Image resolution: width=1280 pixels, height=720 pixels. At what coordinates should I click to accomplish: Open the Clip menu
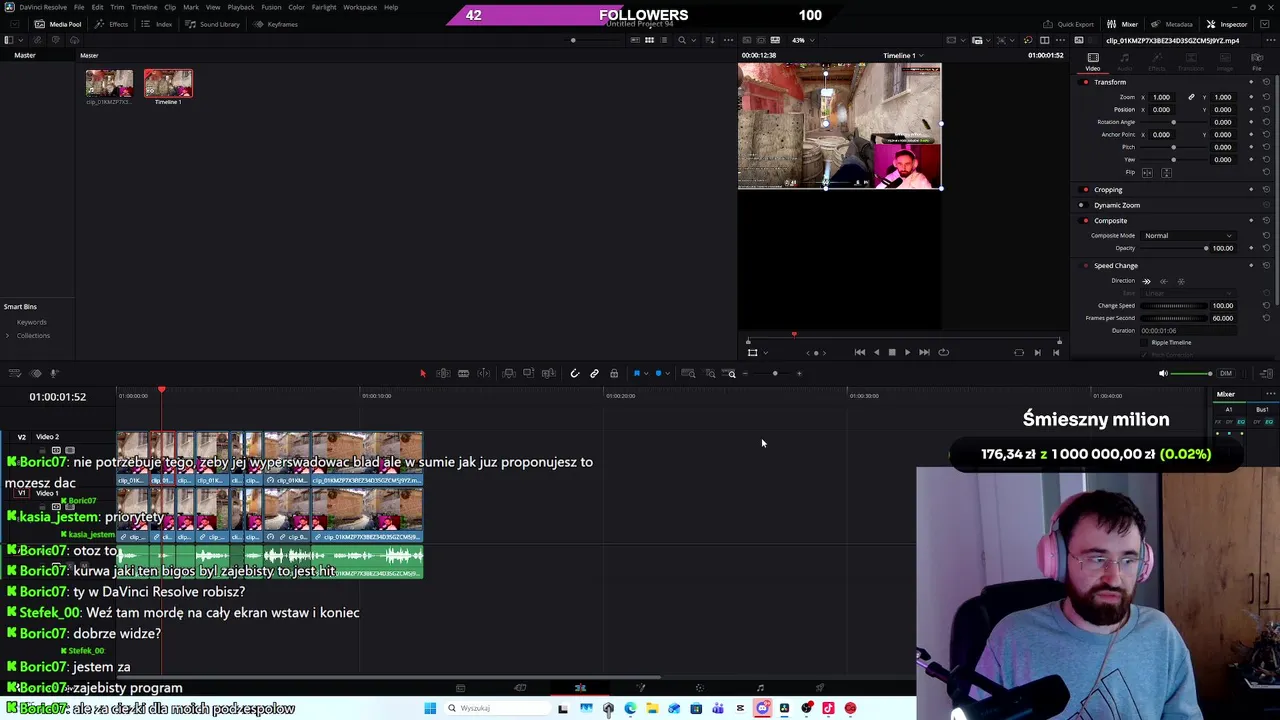[170, 7]
